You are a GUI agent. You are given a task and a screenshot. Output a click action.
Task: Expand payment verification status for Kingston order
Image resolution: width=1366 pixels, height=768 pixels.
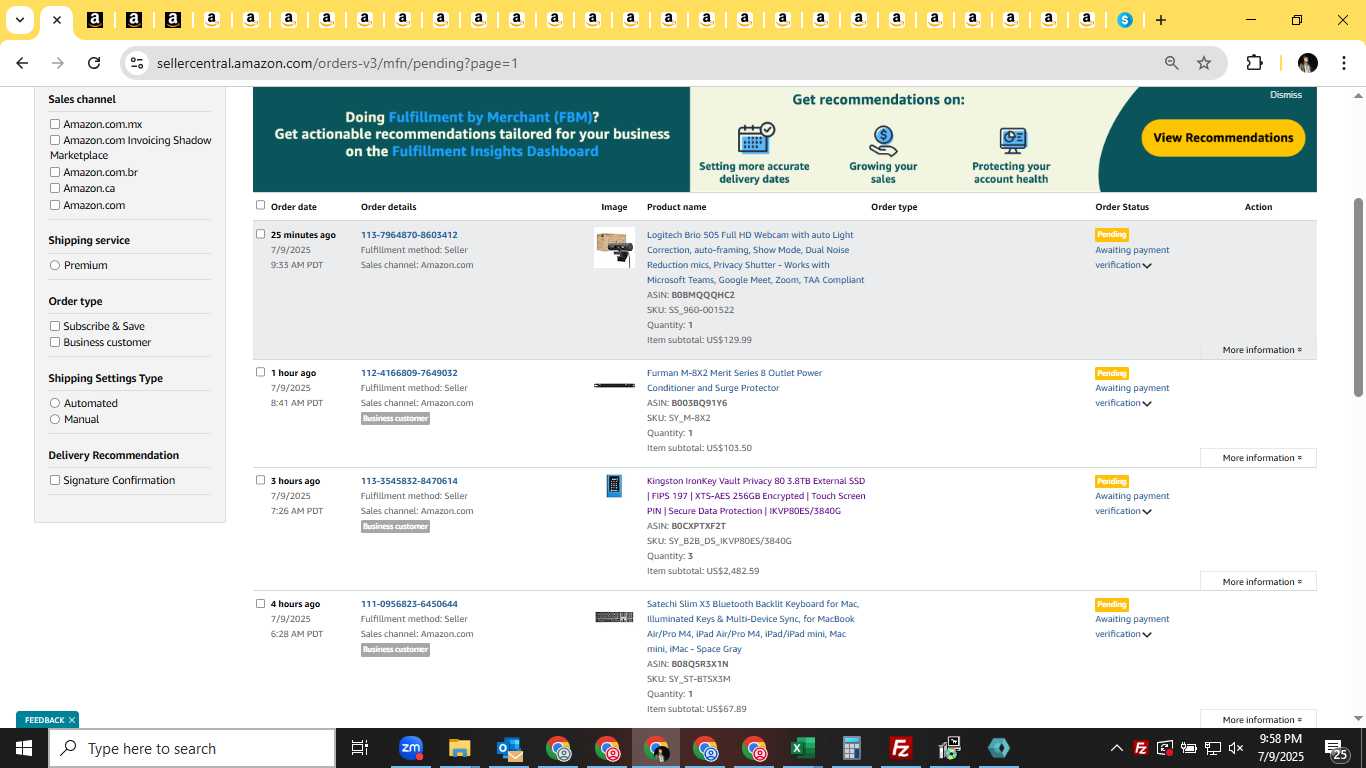point(1147,512)
